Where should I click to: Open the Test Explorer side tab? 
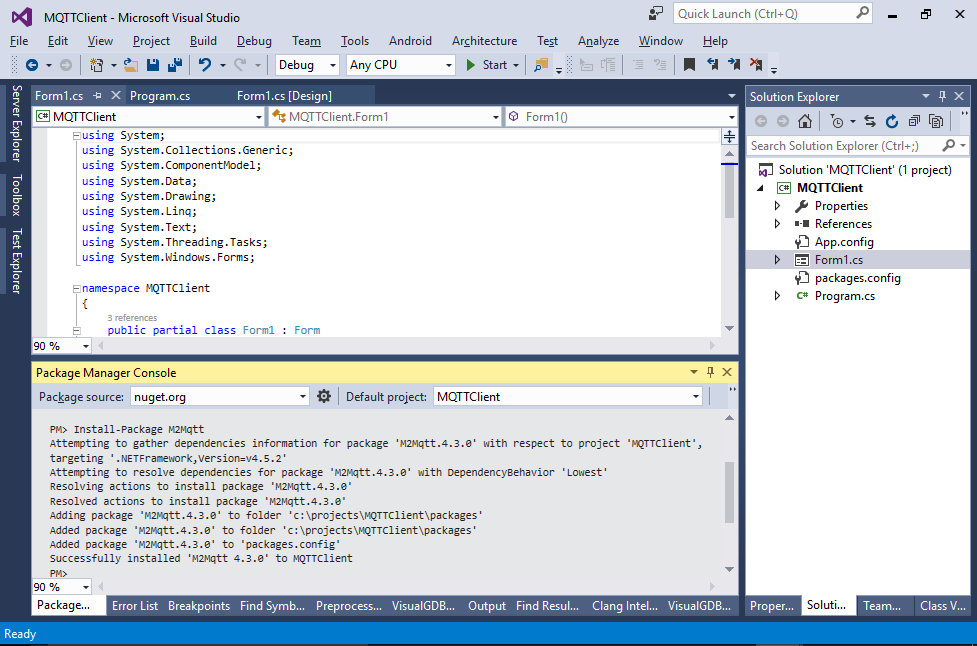17,261
